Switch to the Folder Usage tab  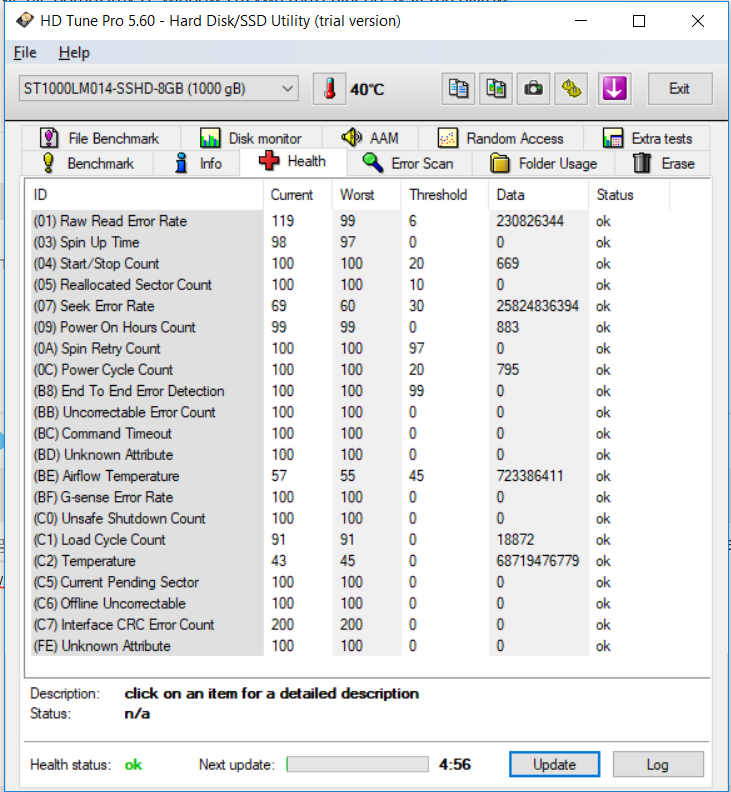[x=544, y=163]
